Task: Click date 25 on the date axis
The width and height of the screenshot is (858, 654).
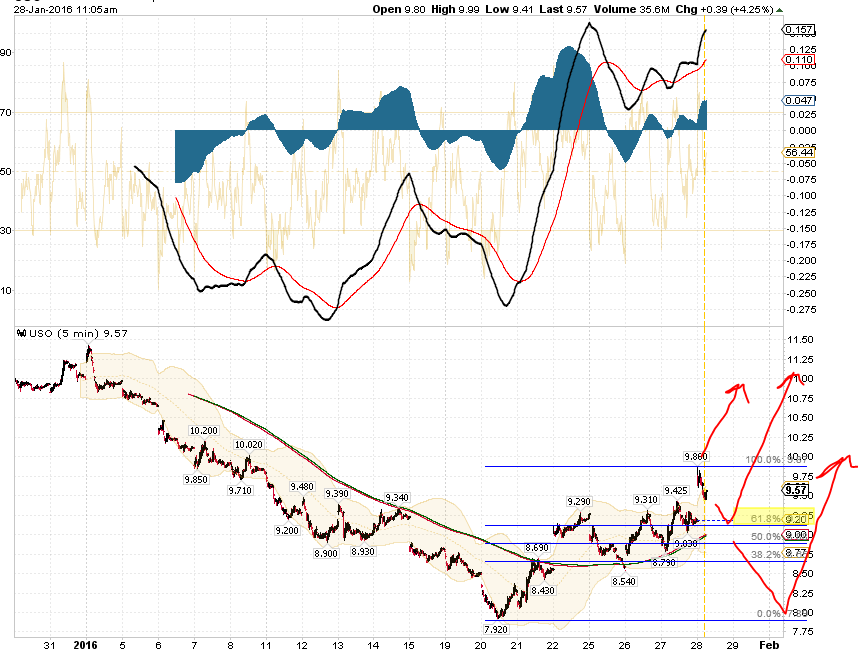Action: click(588, 645)
